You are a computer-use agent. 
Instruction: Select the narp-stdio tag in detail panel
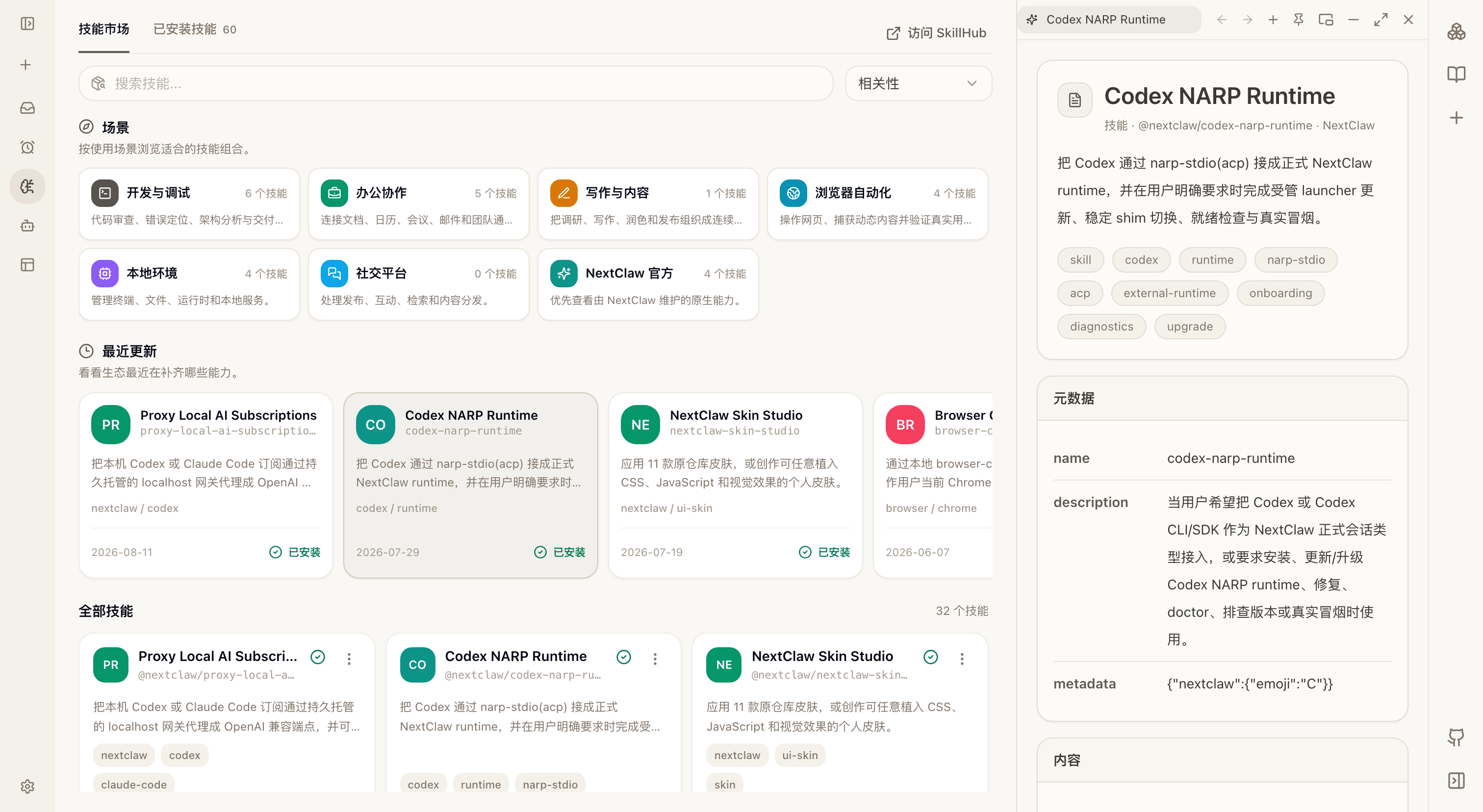(x=1295, y=259)
